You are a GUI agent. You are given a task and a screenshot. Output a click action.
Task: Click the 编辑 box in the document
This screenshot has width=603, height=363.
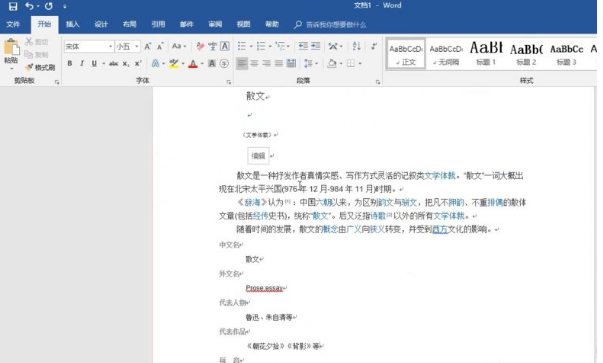(x=258, y=156)
